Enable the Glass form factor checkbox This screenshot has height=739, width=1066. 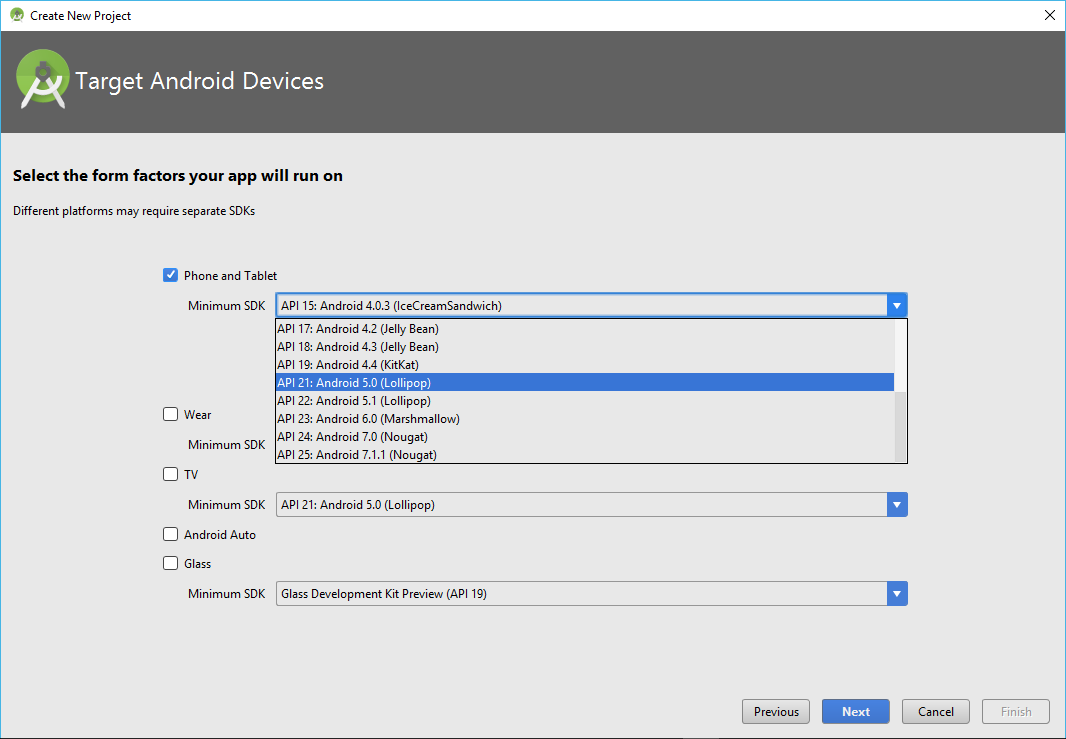coord(171,563)
